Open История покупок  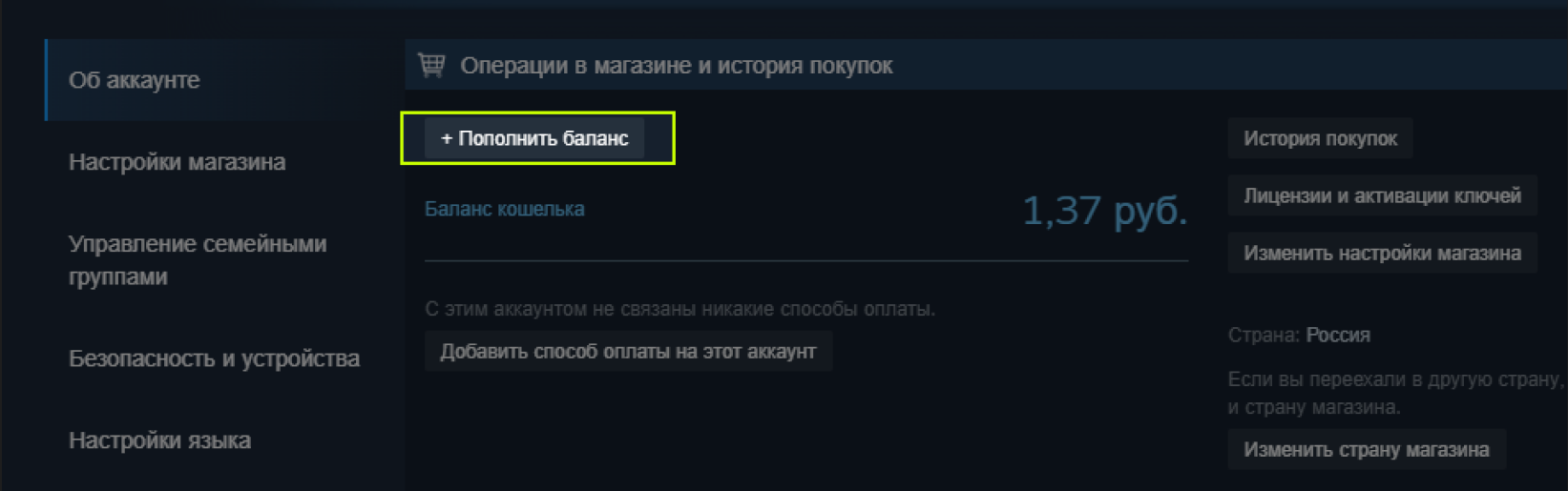pos(1320,139)
